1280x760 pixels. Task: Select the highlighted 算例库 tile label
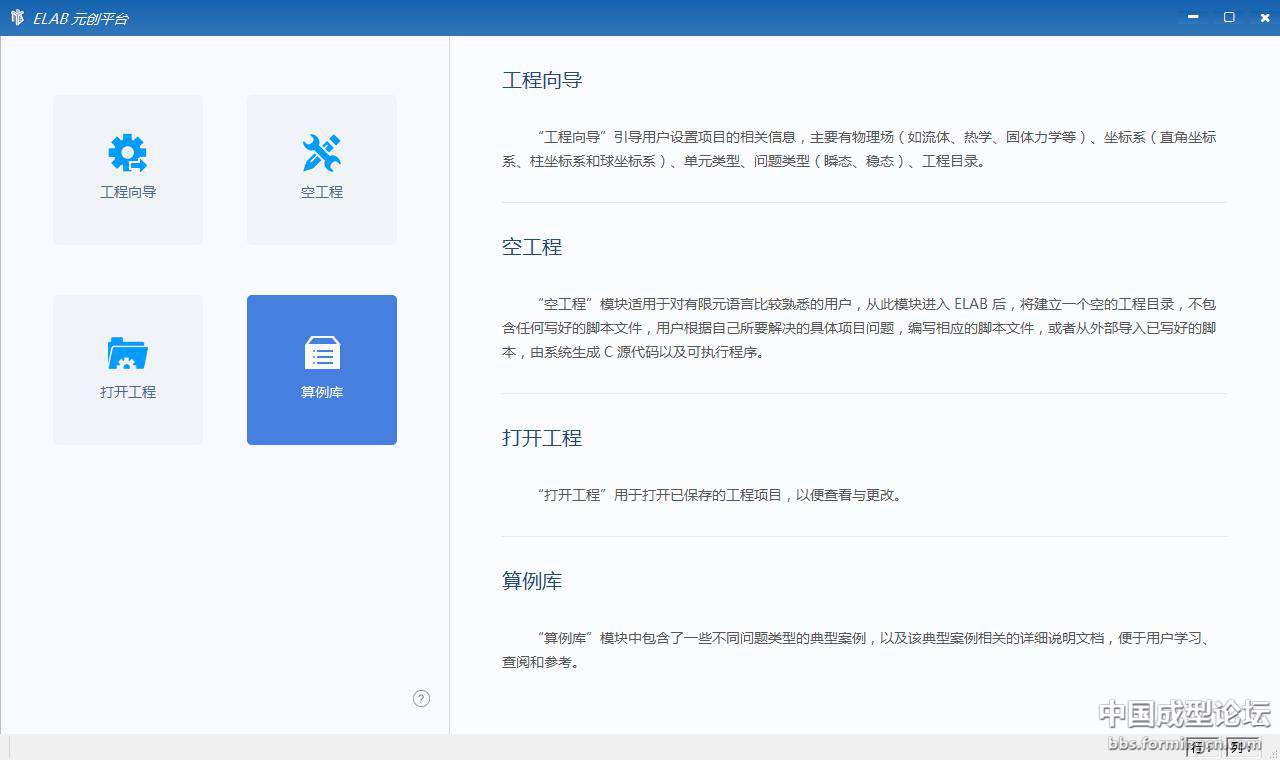pos(322,392)
